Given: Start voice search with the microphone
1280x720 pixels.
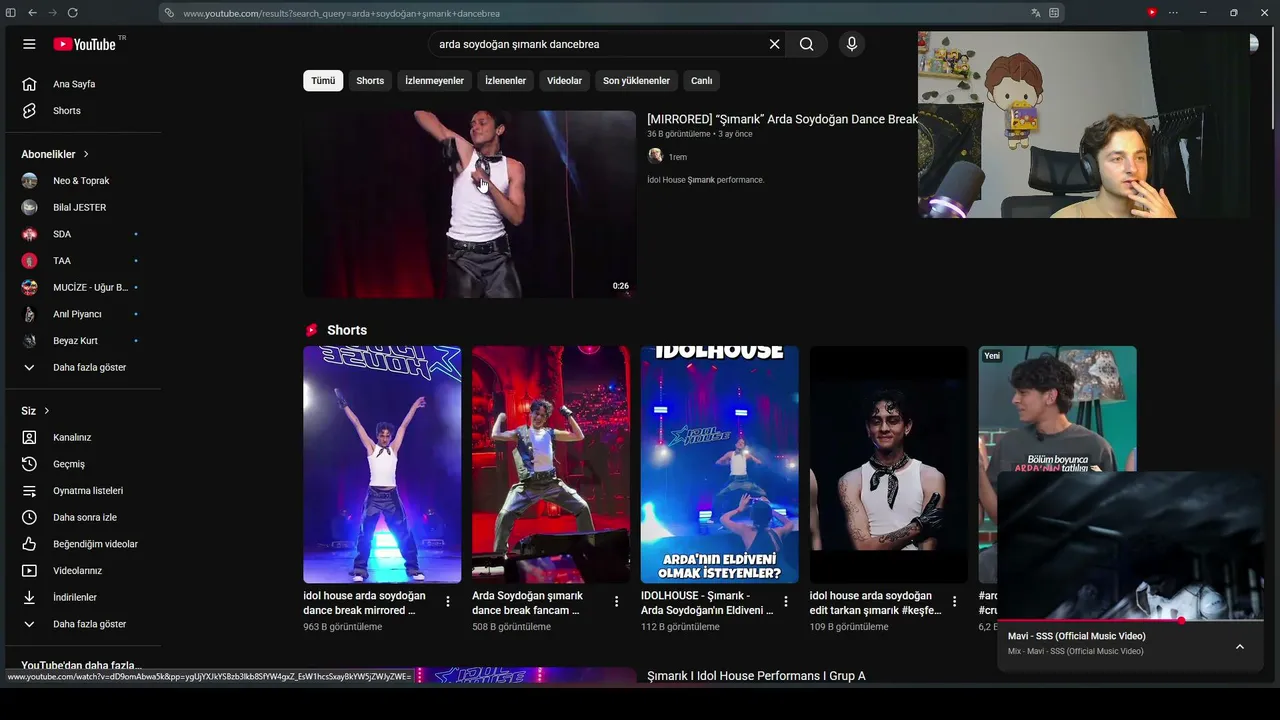Looking at the screenshot, I should coord(851,44).
